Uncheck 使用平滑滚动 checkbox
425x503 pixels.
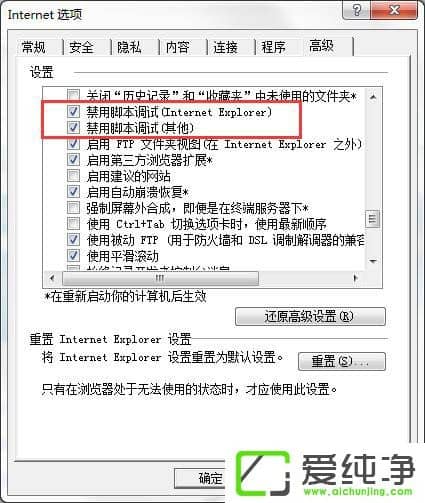point(74,256)
